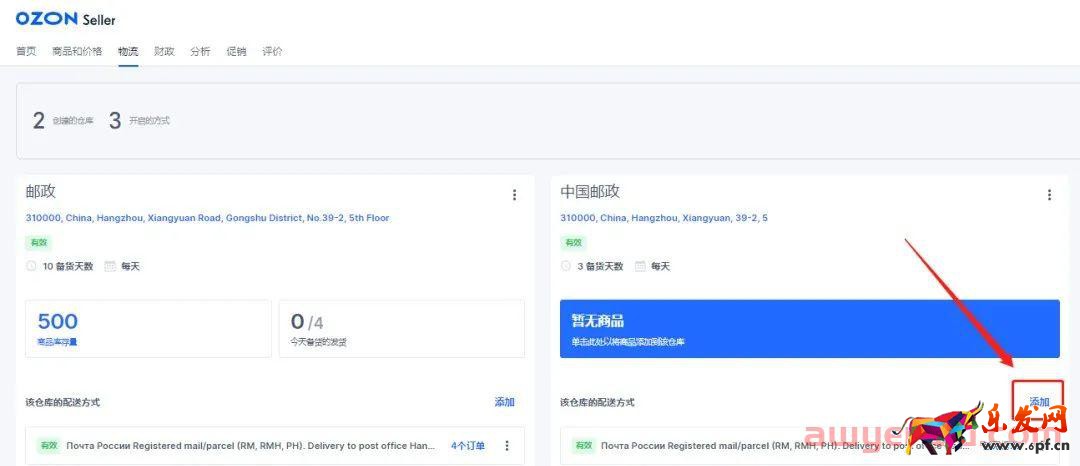Click the 3 开启的方式 counter
The image size is (1080, 466).
[139, 120]
